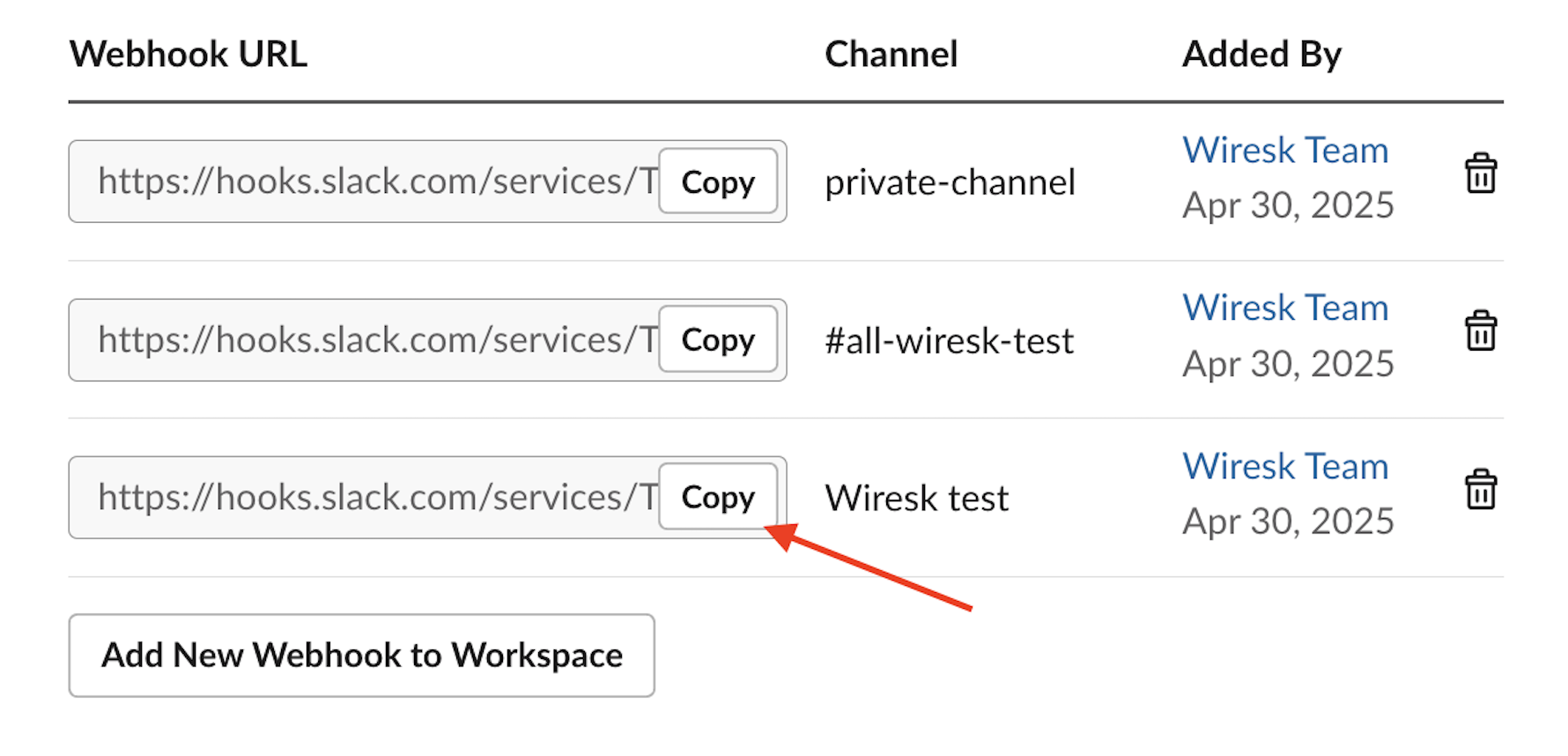Image resolution: width=1568 pixels, height=756 pixels.
Task: Click trash icon for Wiresk test webhook
Action: tap(1481, 490)
